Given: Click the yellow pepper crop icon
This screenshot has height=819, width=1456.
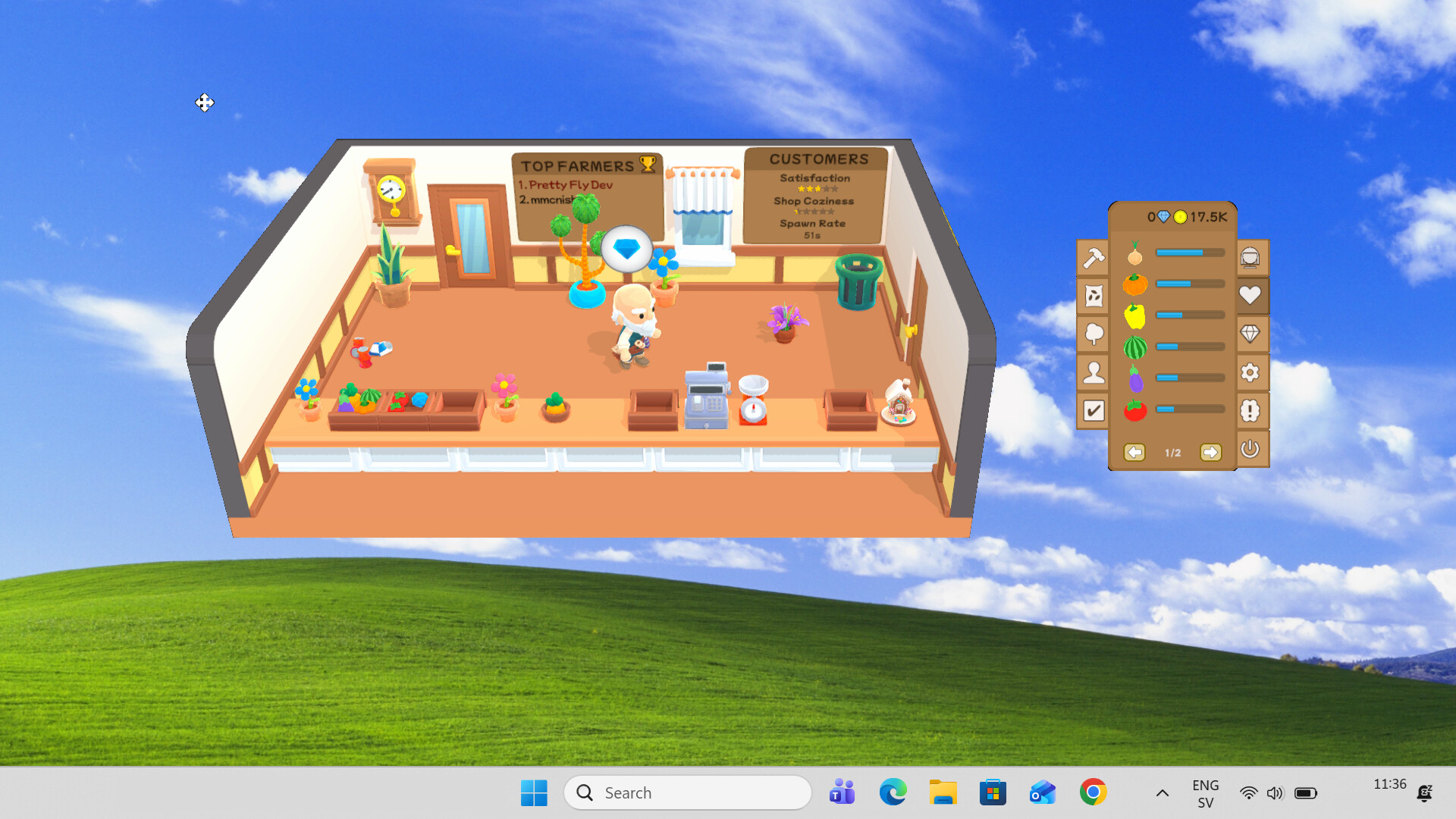Looking at the screenshot, I should [x=1135, y=315].
